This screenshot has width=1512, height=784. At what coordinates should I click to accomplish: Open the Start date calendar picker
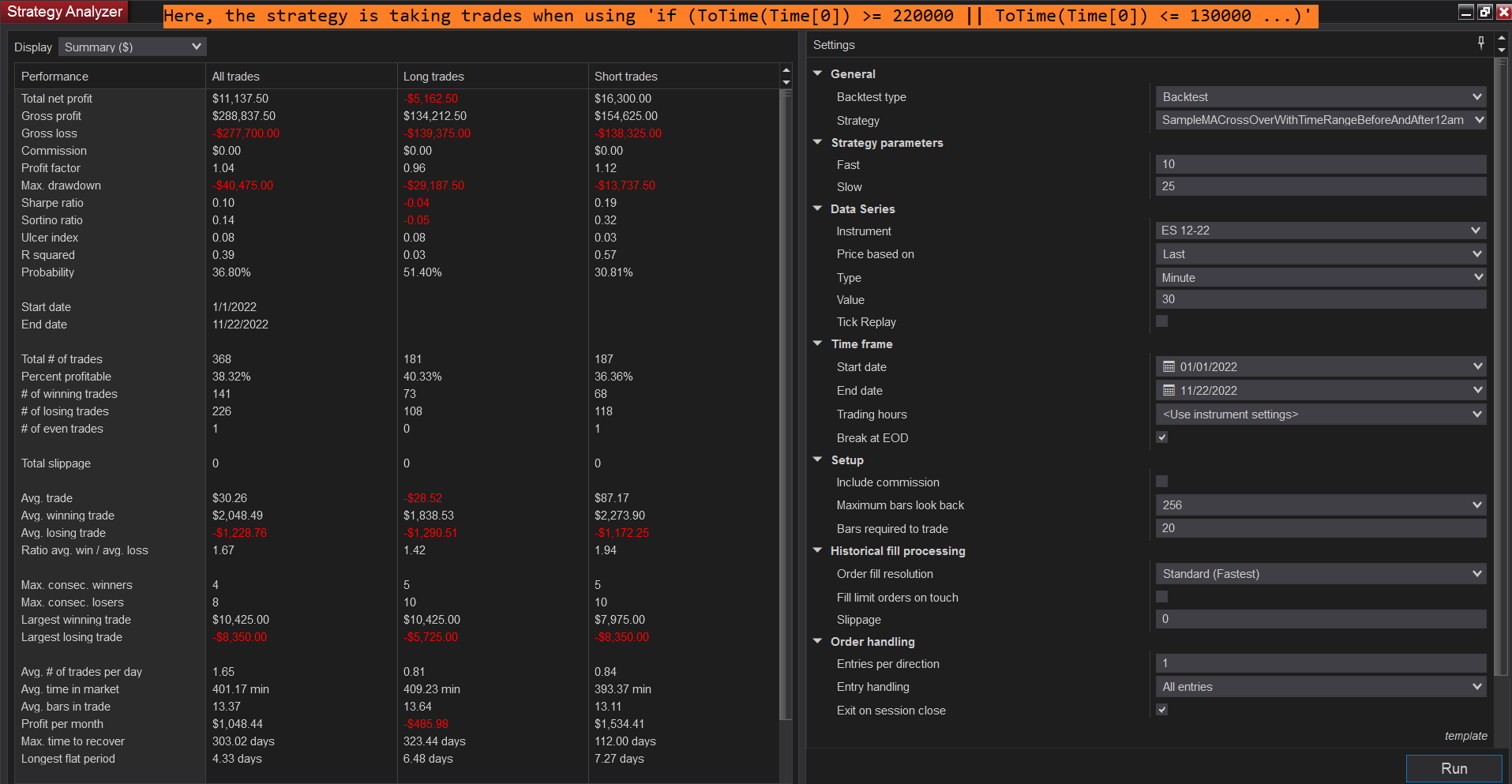(1169, 366)
